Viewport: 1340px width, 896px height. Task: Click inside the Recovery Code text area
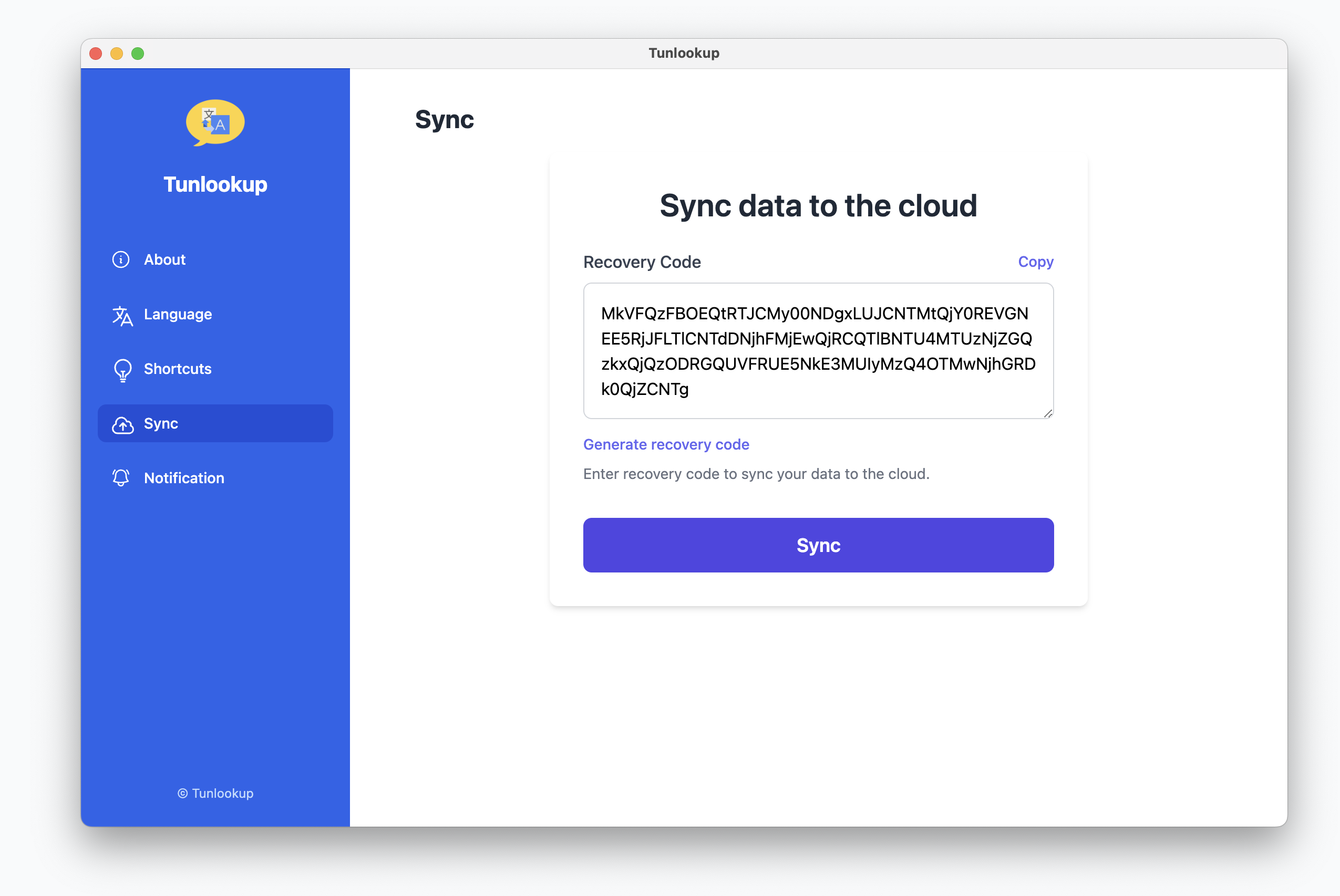[x=818, y=351]
